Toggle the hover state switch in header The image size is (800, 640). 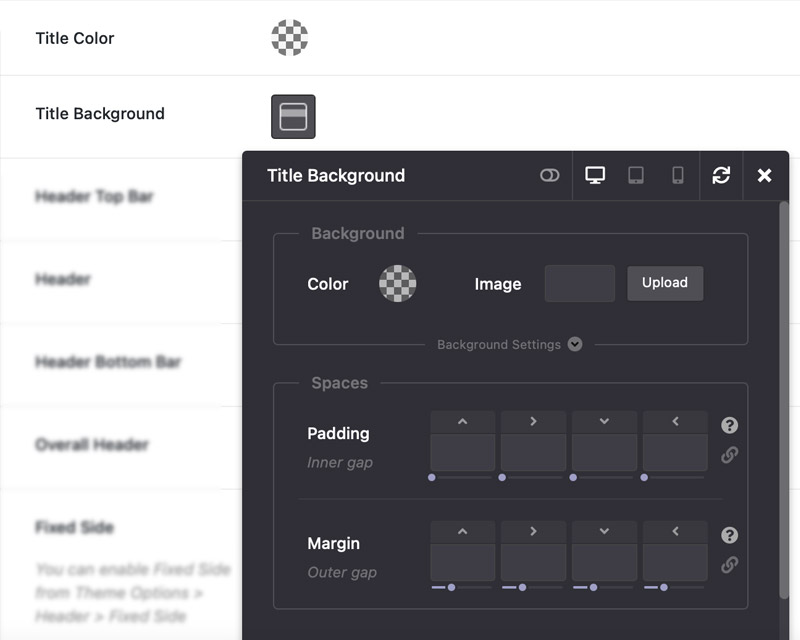549,175
